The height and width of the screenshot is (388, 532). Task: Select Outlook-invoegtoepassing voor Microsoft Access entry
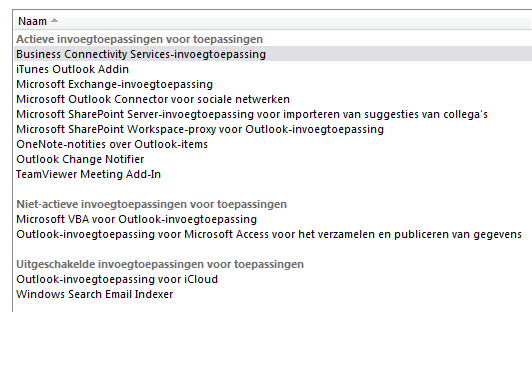coord(273,234)
